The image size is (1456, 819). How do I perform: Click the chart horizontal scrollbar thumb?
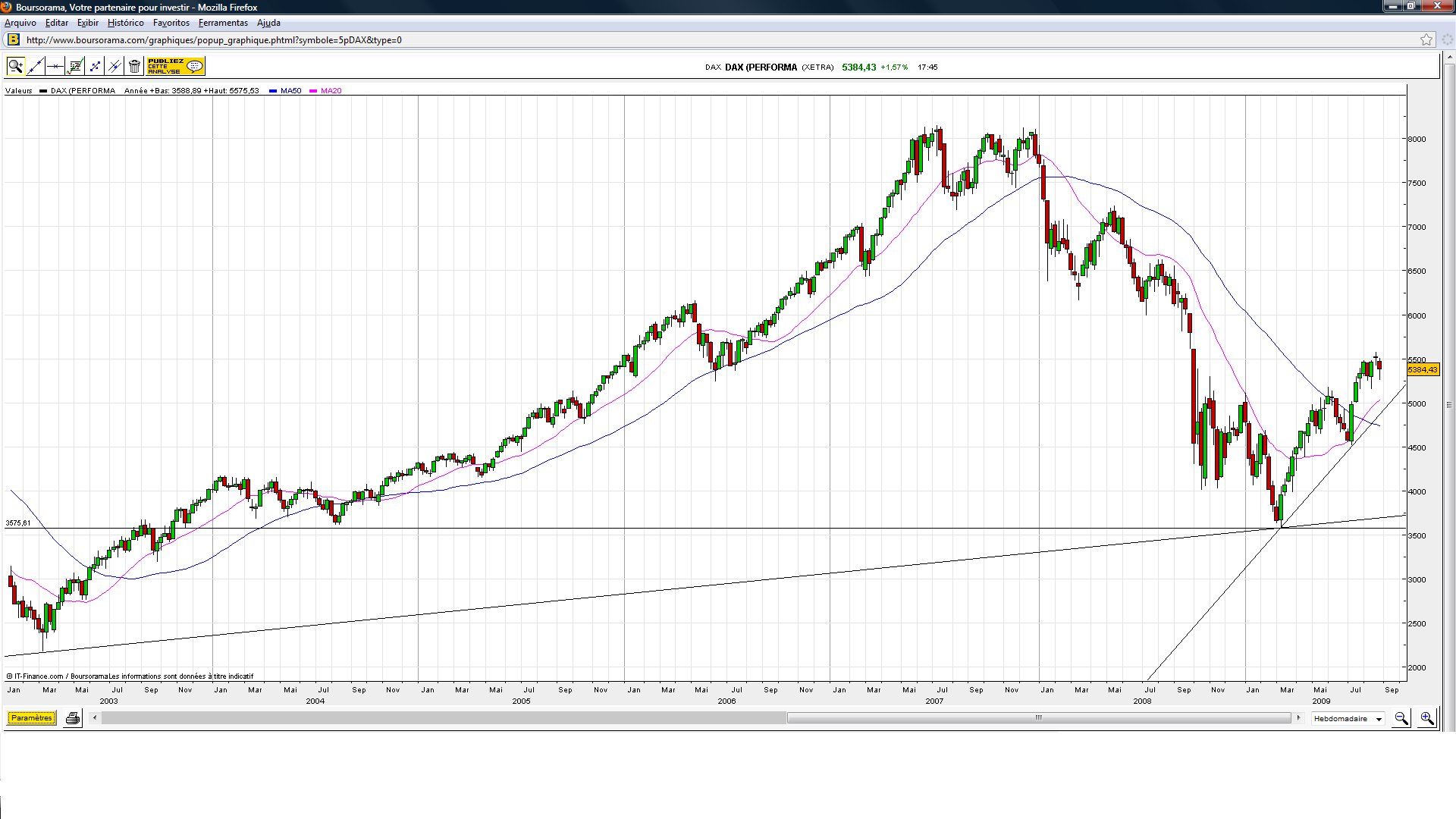point(1038,718)
